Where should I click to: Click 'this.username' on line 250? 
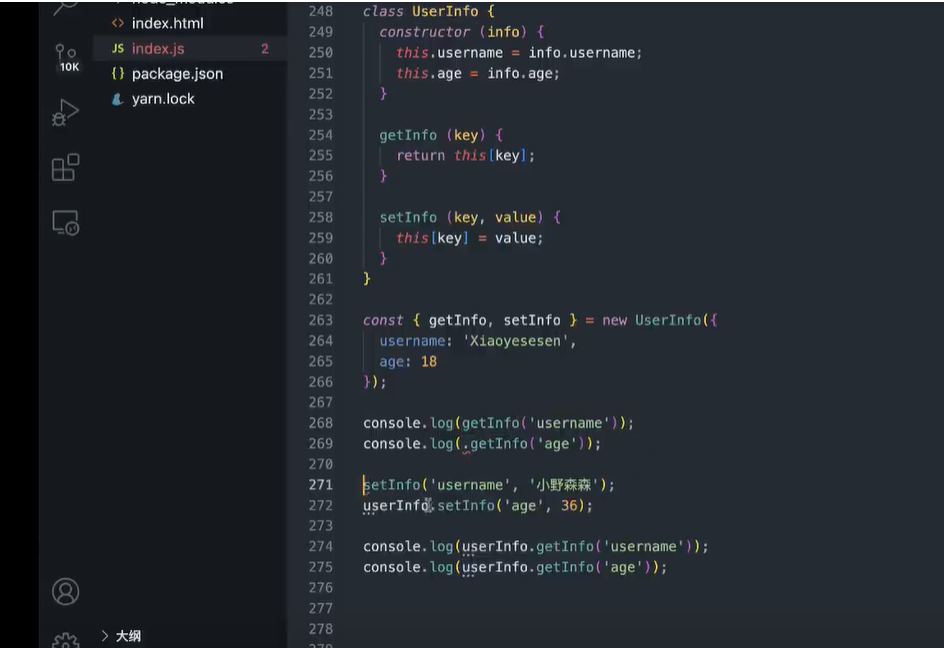coord(449,53)
